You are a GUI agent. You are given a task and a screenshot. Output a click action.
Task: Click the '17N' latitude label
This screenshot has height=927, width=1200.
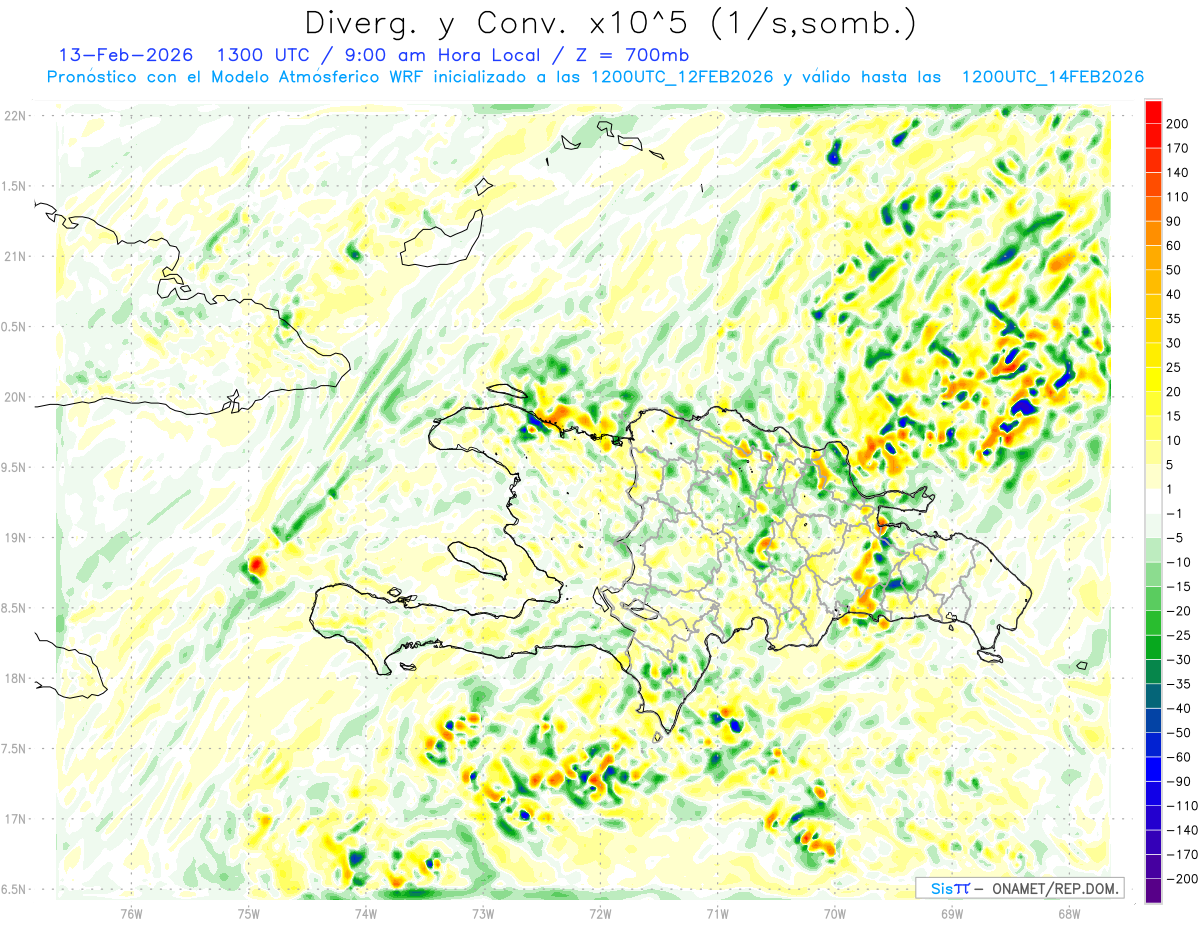[x=15, y=819]
